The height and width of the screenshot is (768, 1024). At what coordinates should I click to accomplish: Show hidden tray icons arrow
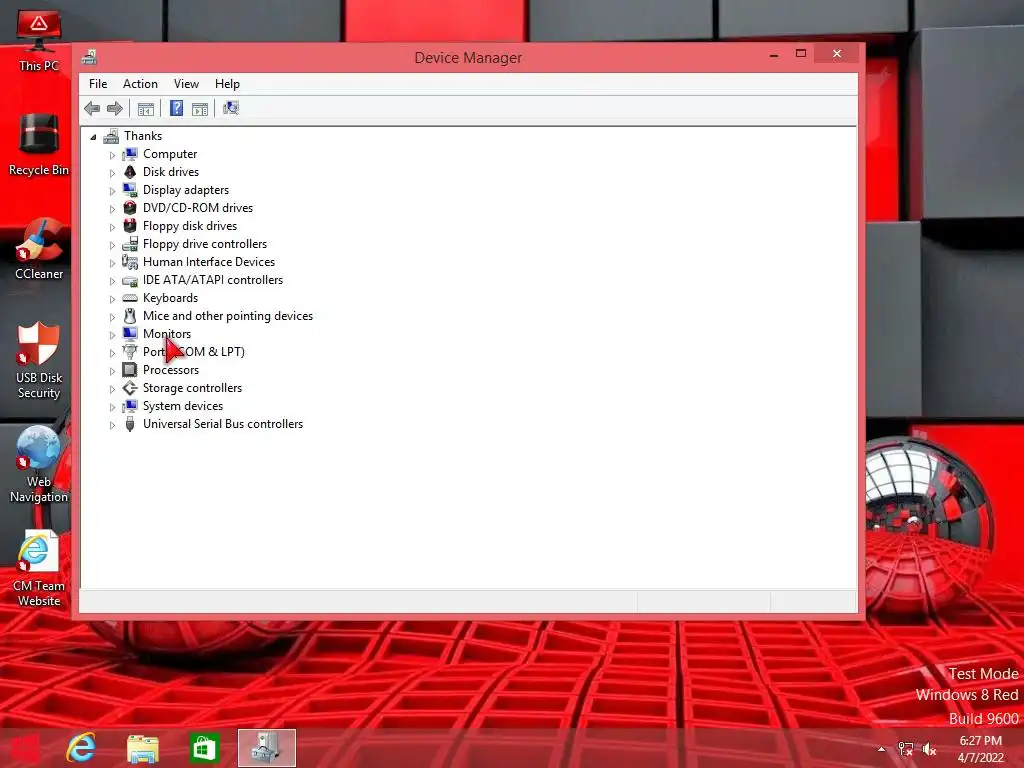tap(882, 749)
